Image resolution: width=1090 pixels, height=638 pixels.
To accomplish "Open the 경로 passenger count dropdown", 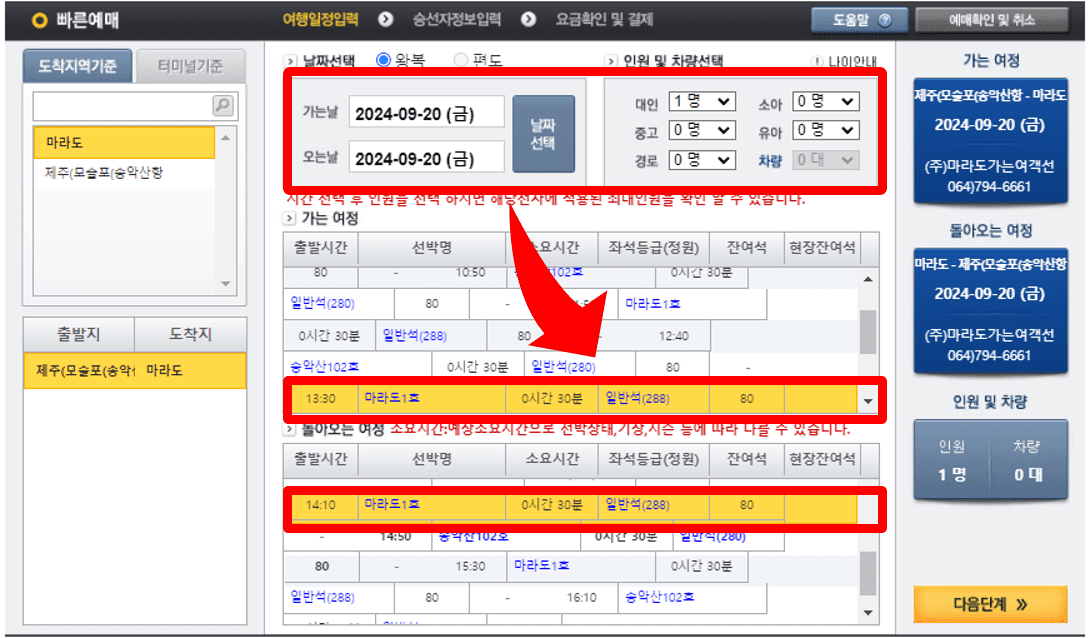I will pyautogui.click(x=703, y=158).
